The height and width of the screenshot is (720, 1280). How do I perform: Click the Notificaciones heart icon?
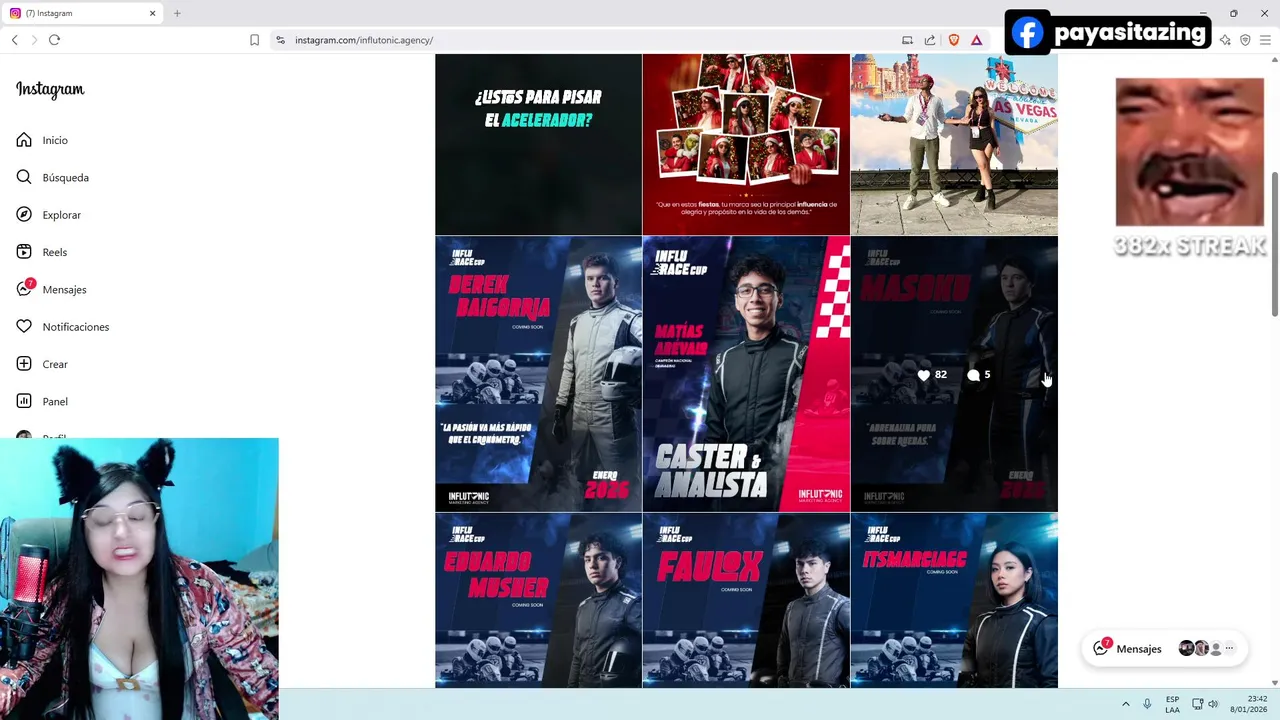coord(24,327)
